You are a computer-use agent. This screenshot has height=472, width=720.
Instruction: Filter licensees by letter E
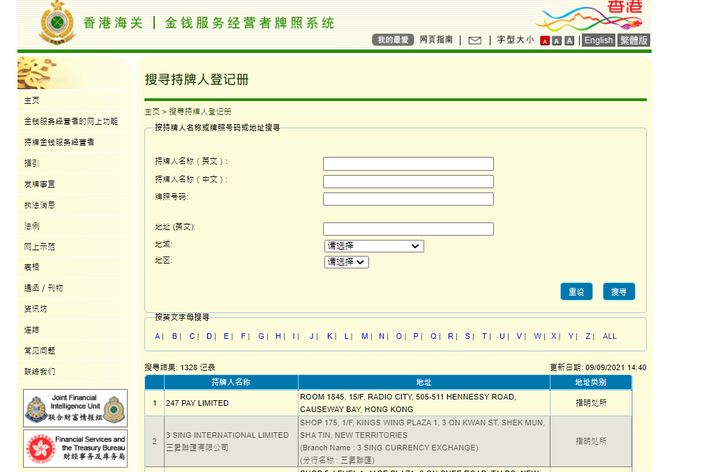pyautogui.click(x=226, y=336)
